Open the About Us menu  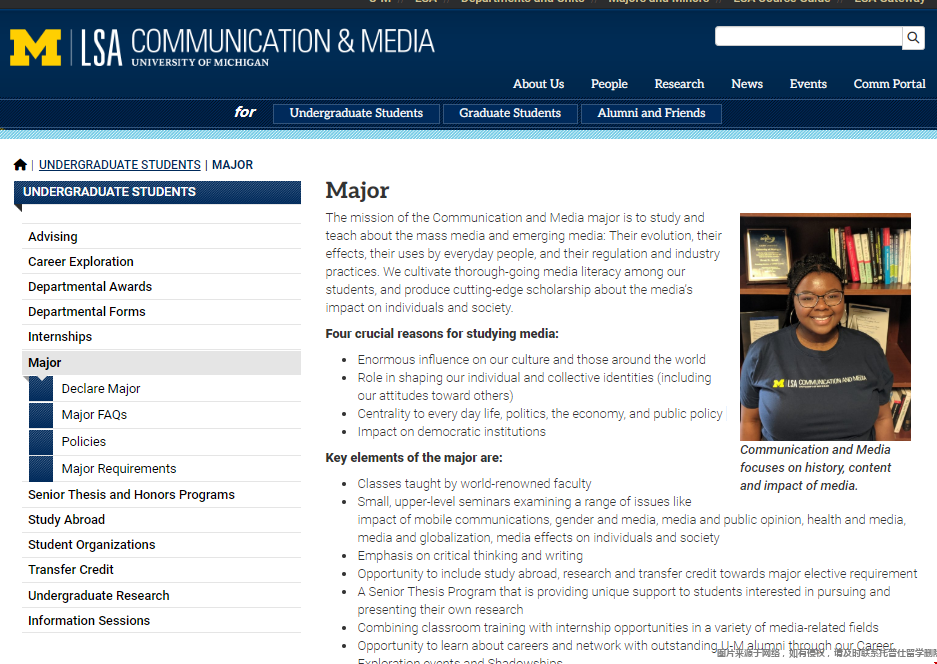pos(538,84)
